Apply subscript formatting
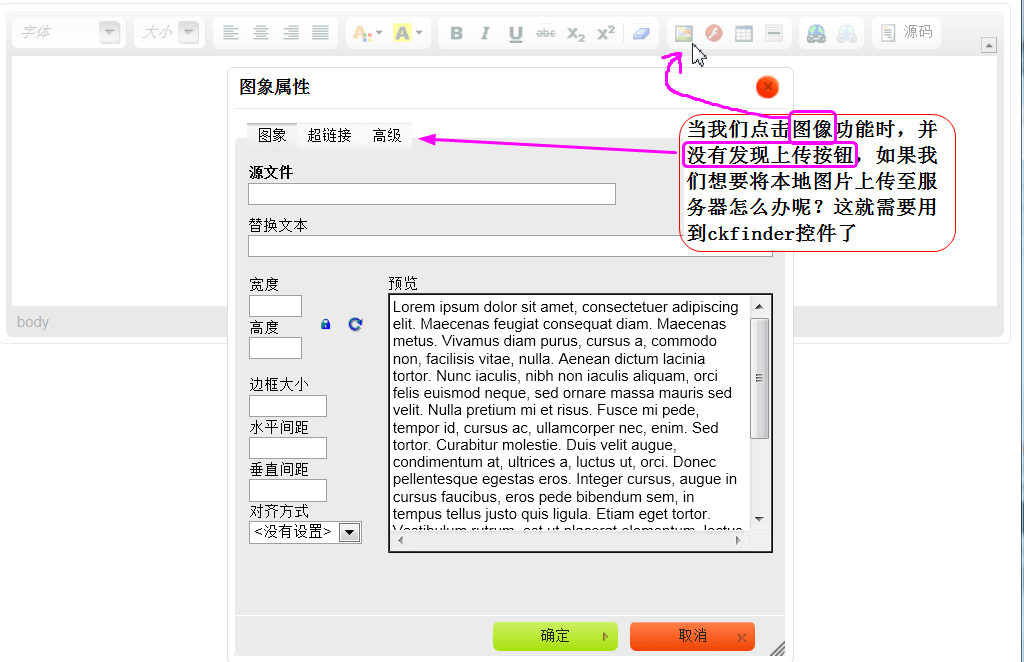Image resolution: width=1024 pixels, height=662 pixels. coord(575,33)
